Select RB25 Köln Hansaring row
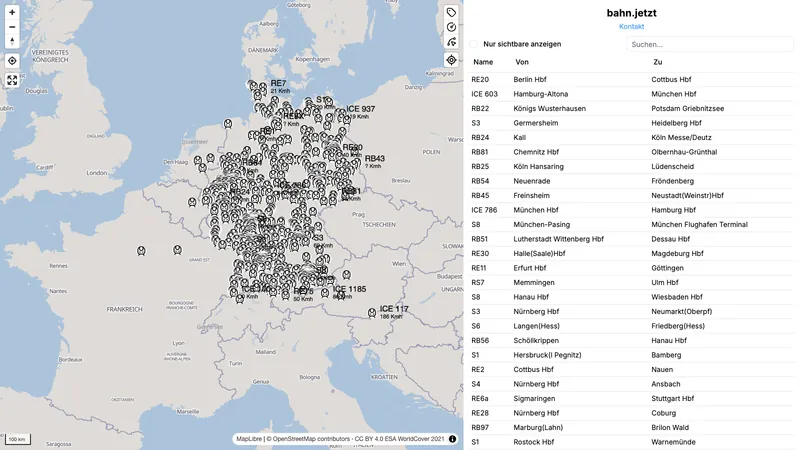 631,166
